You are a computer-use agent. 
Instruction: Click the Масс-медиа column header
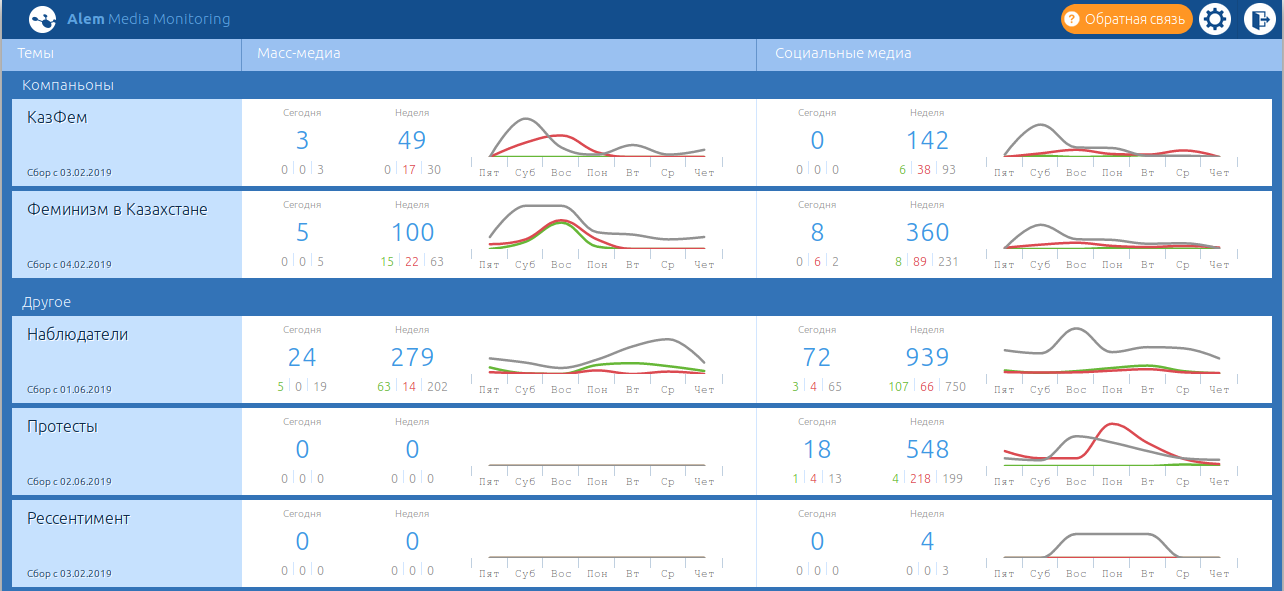(299, 54)
